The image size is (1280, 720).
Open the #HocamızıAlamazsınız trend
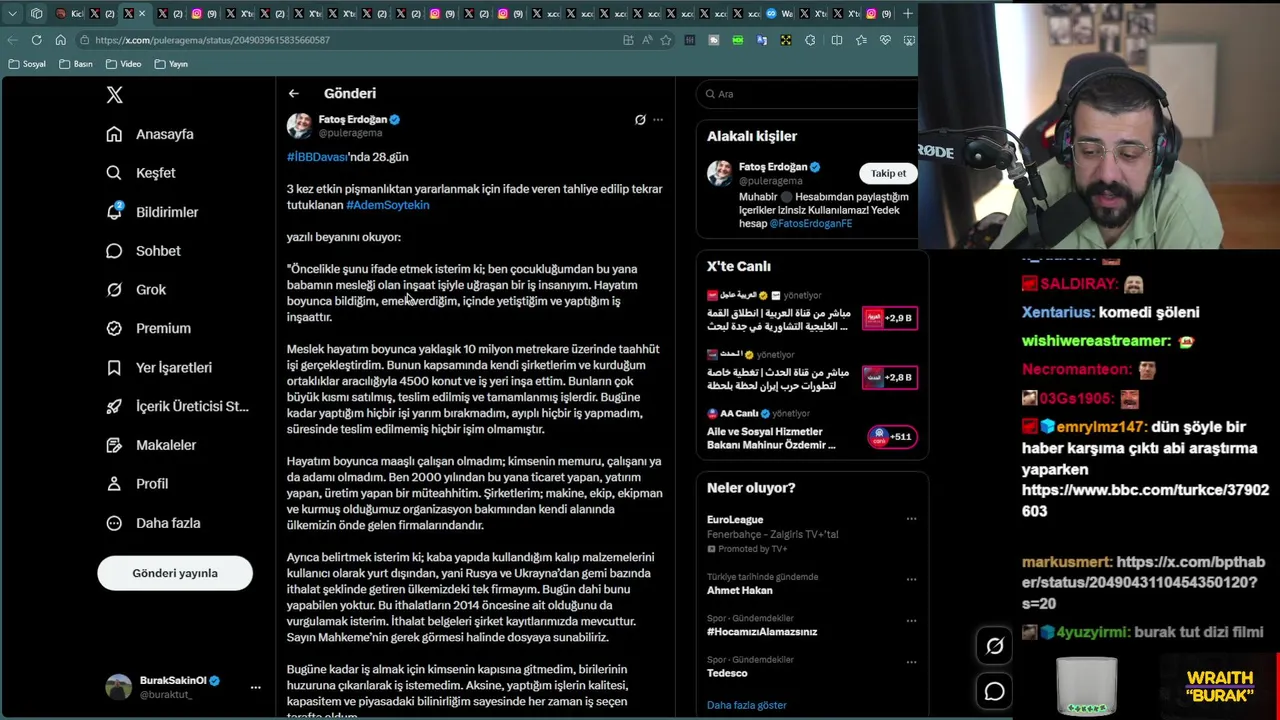point(762,632)
